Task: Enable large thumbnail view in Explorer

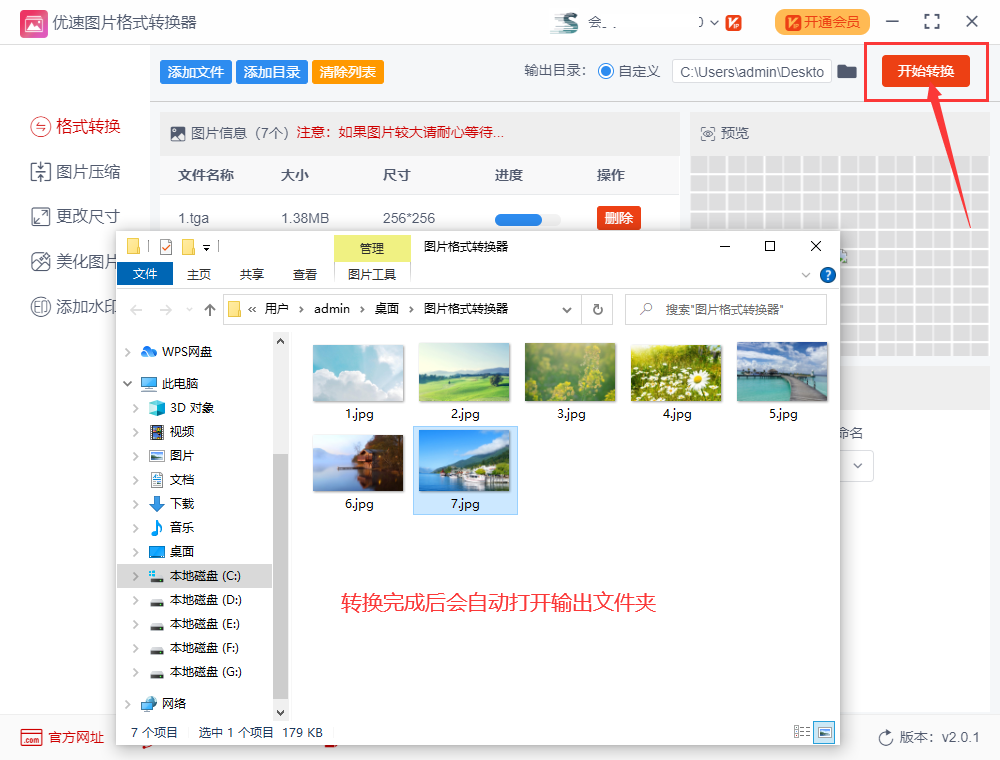Action: click(x=824, y=732)
